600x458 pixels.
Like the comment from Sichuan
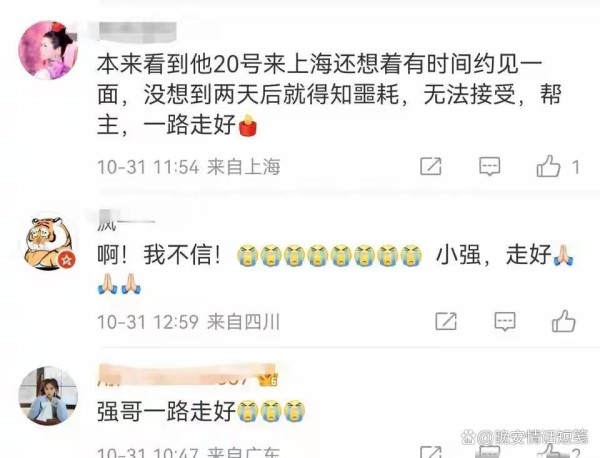pos(564,321)
